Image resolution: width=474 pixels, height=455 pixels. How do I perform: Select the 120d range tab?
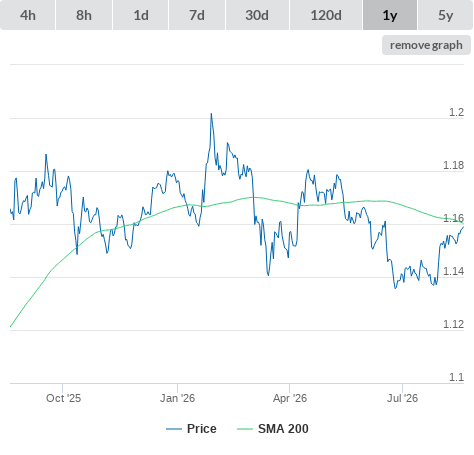click(x=326, y=15)
